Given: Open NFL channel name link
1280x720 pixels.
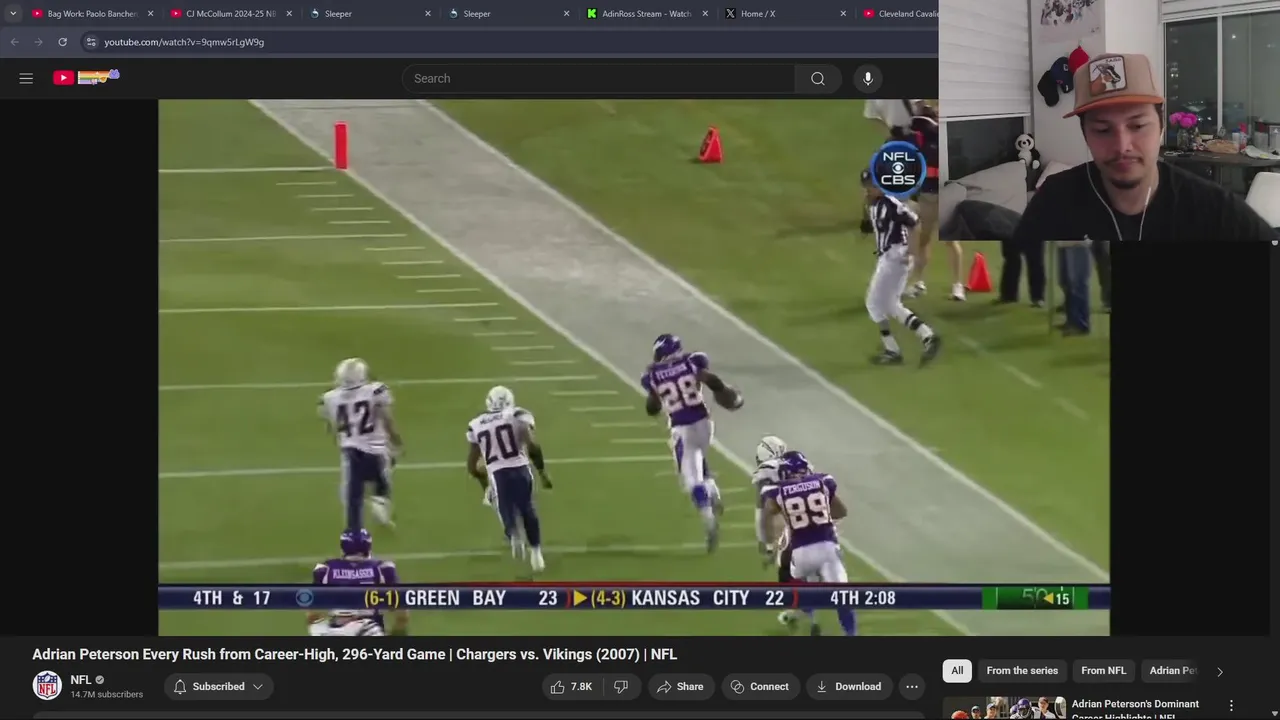Looking at the screenshot, I should [x=81, y=680].
